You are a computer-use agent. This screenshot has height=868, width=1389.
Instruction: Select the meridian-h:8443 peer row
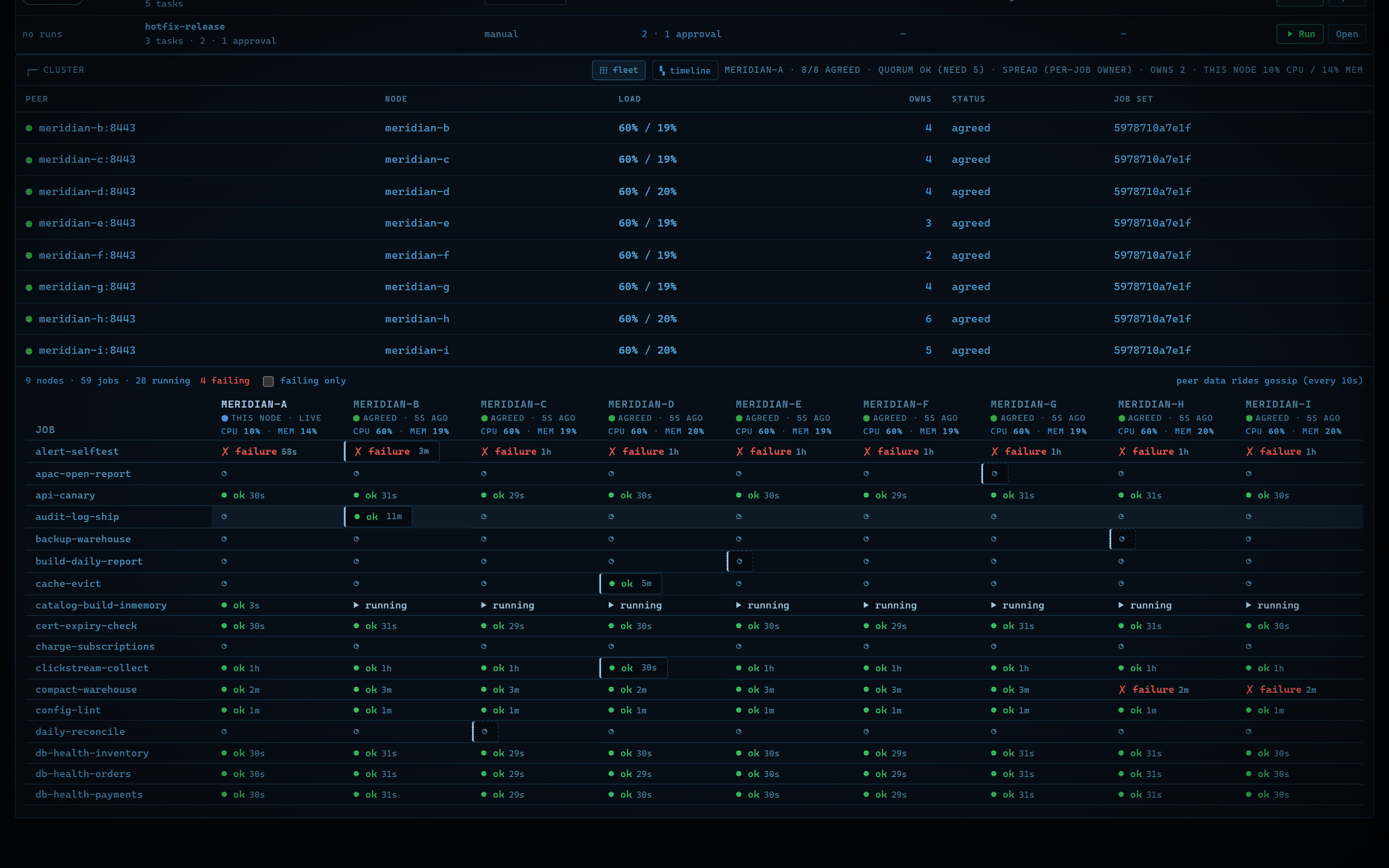pos(694,319)
